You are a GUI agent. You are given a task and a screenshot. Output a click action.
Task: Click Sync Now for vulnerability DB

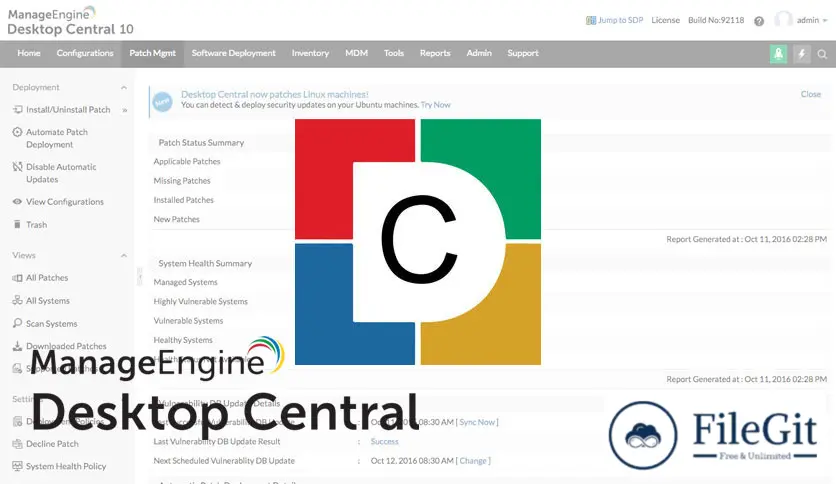click(477, 422)
